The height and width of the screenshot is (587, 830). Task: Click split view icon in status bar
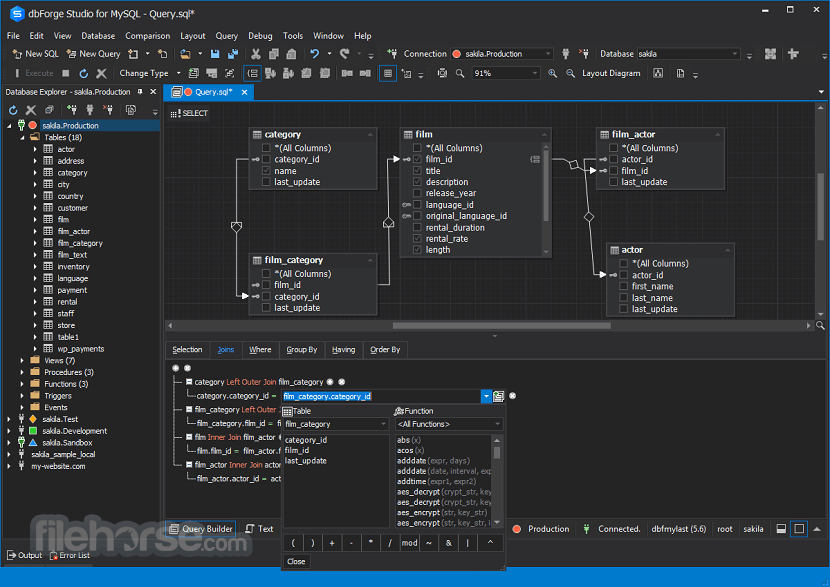[x=781, y=529]
